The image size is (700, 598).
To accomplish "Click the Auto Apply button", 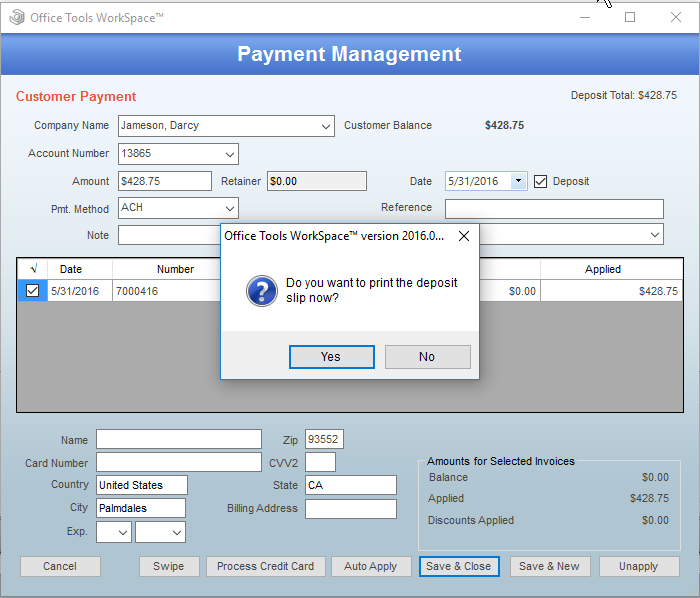I will point(371,566).
